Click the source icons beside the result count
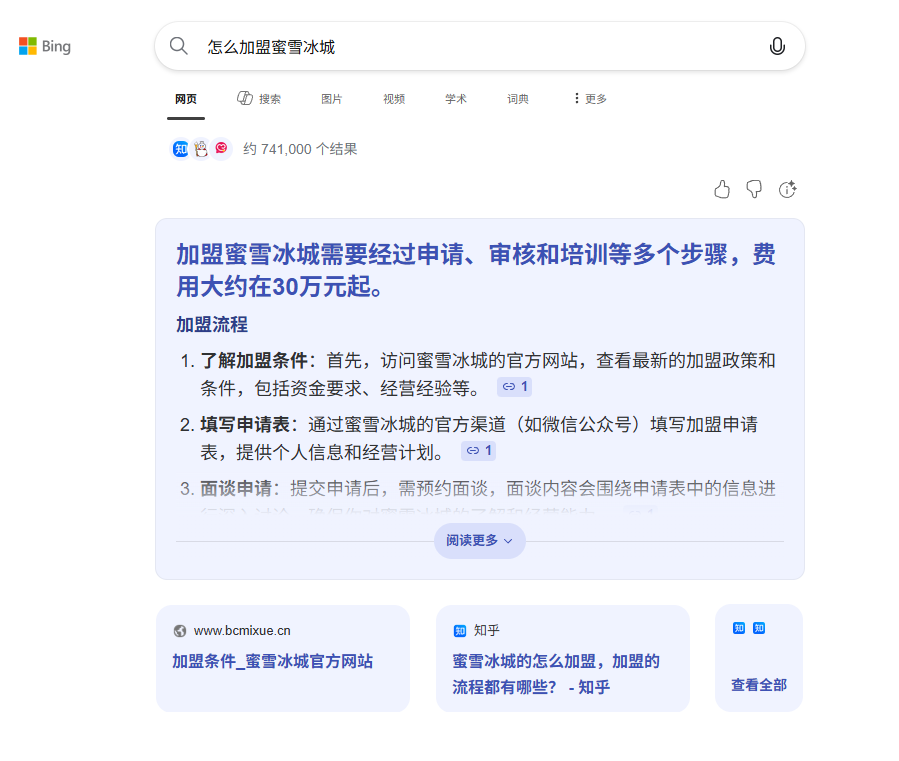Viewport: 899px width, 761px height. [201, 149]
